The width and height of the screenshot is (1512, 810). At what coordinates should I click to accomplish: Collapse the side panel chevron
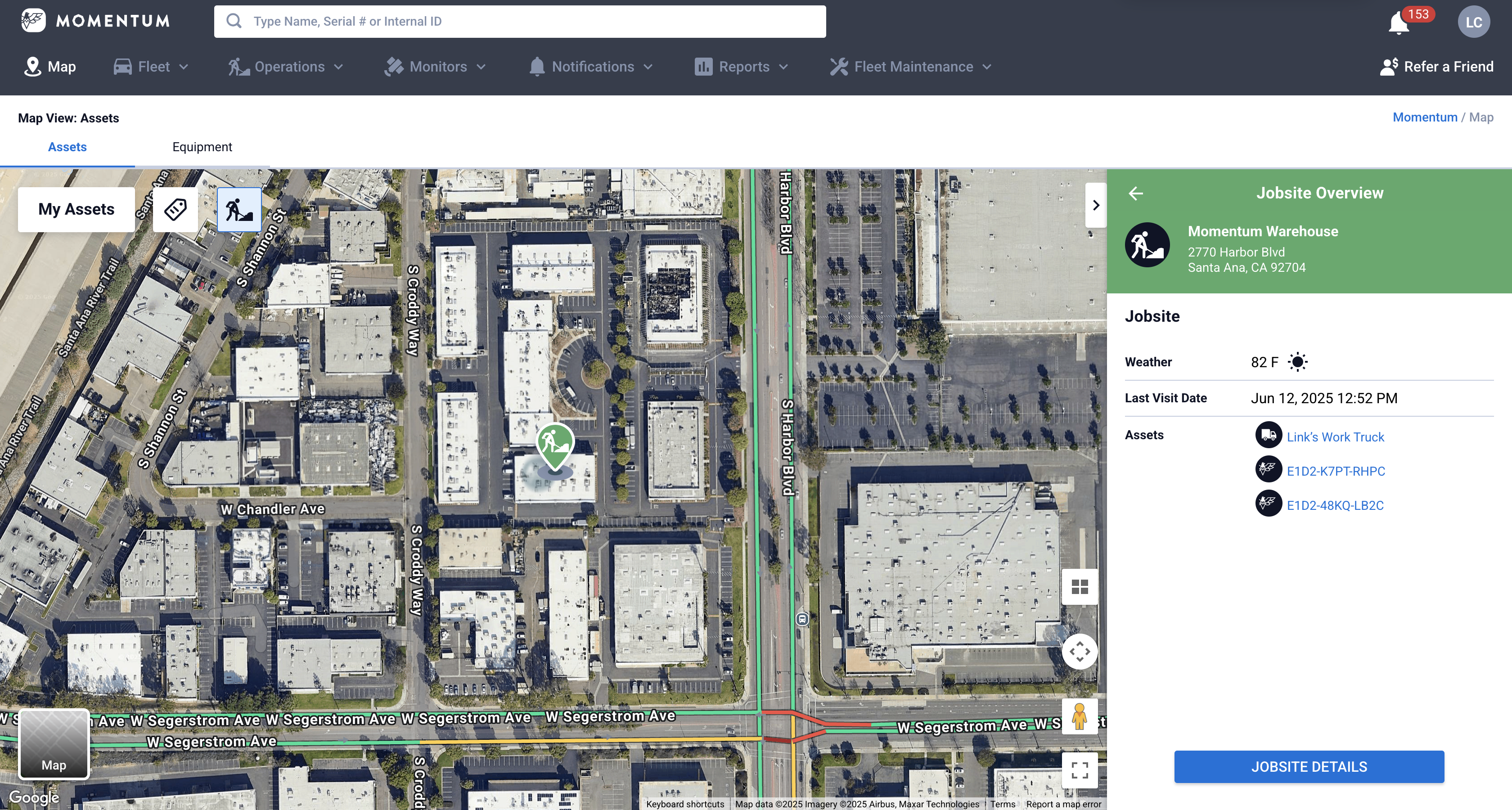[1095, 206]
